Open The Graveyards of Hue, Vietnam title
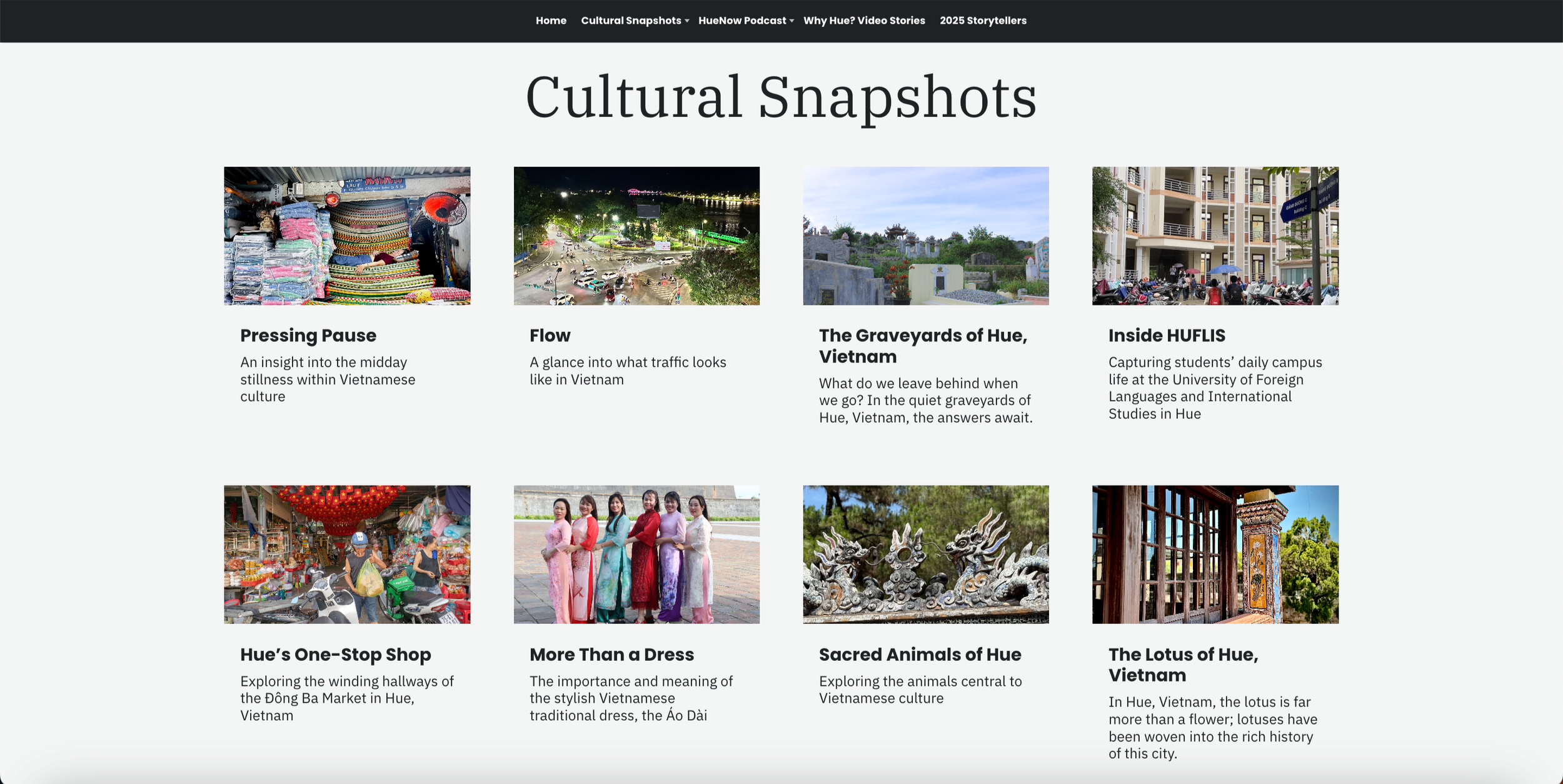 click(x=923, y=346)
